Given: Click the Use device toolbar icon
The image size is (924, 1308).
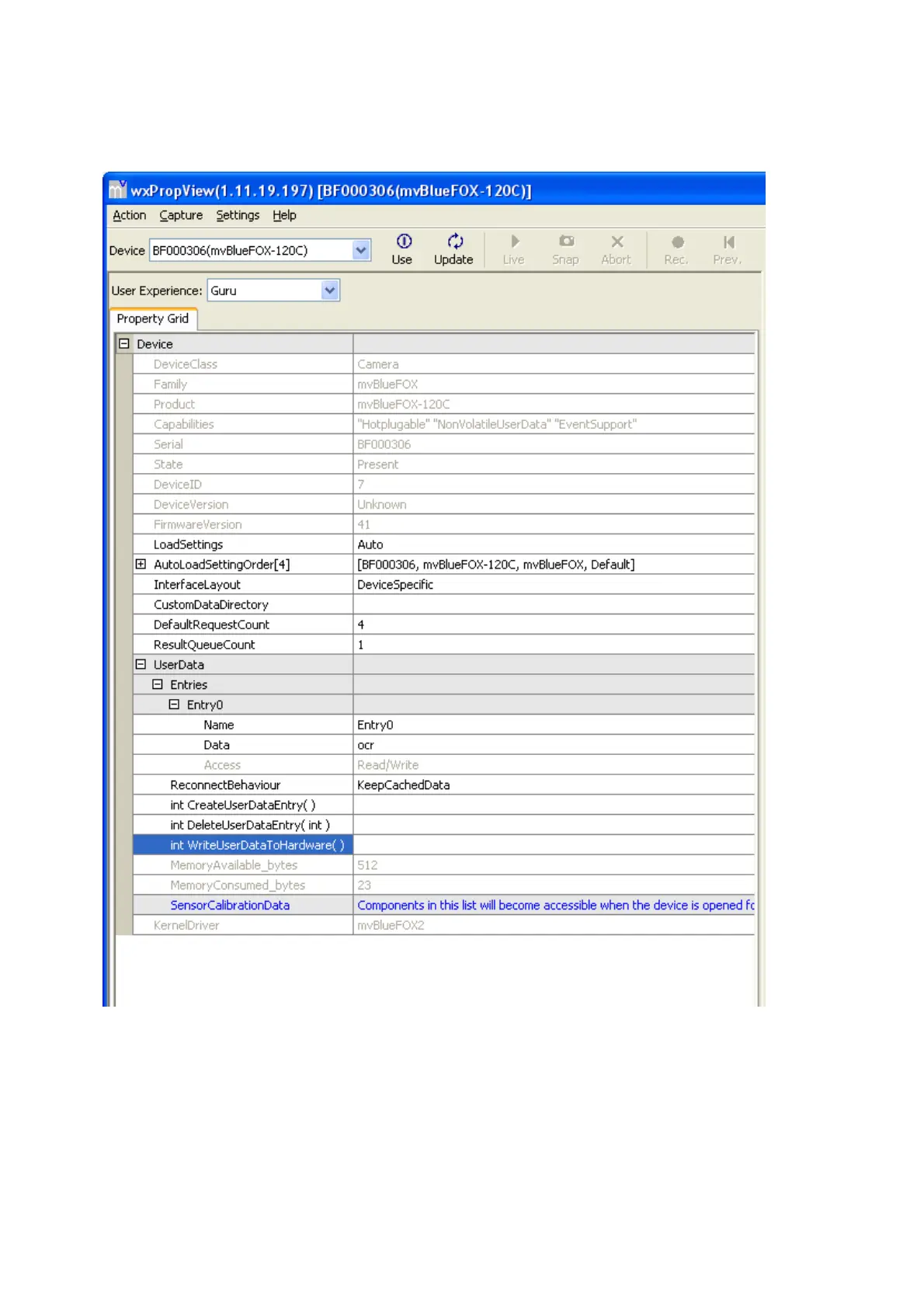Looking at the screenshot, I should pos(404,242).
